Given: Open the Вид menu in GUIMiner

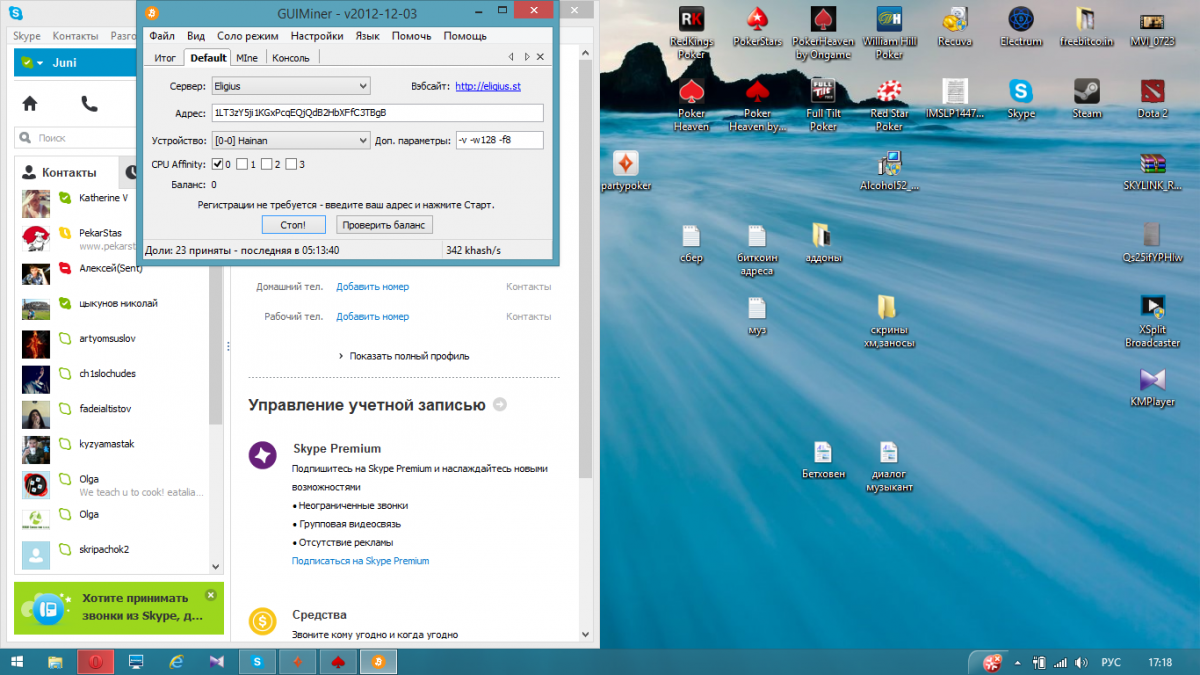Looking at the screenshot, I should point(196,35).
